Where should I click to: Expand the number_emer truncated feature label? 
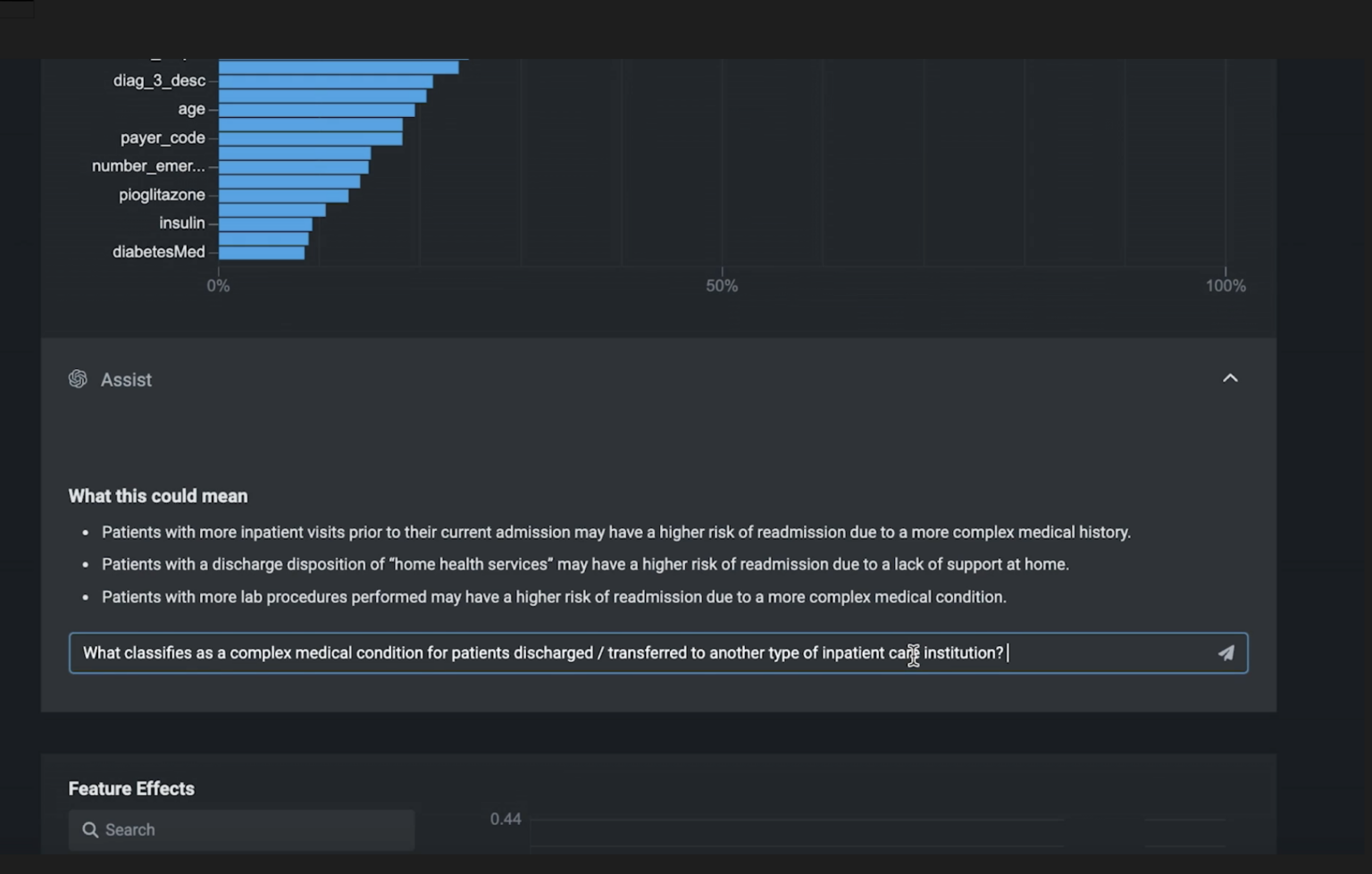tap(148, 166)
